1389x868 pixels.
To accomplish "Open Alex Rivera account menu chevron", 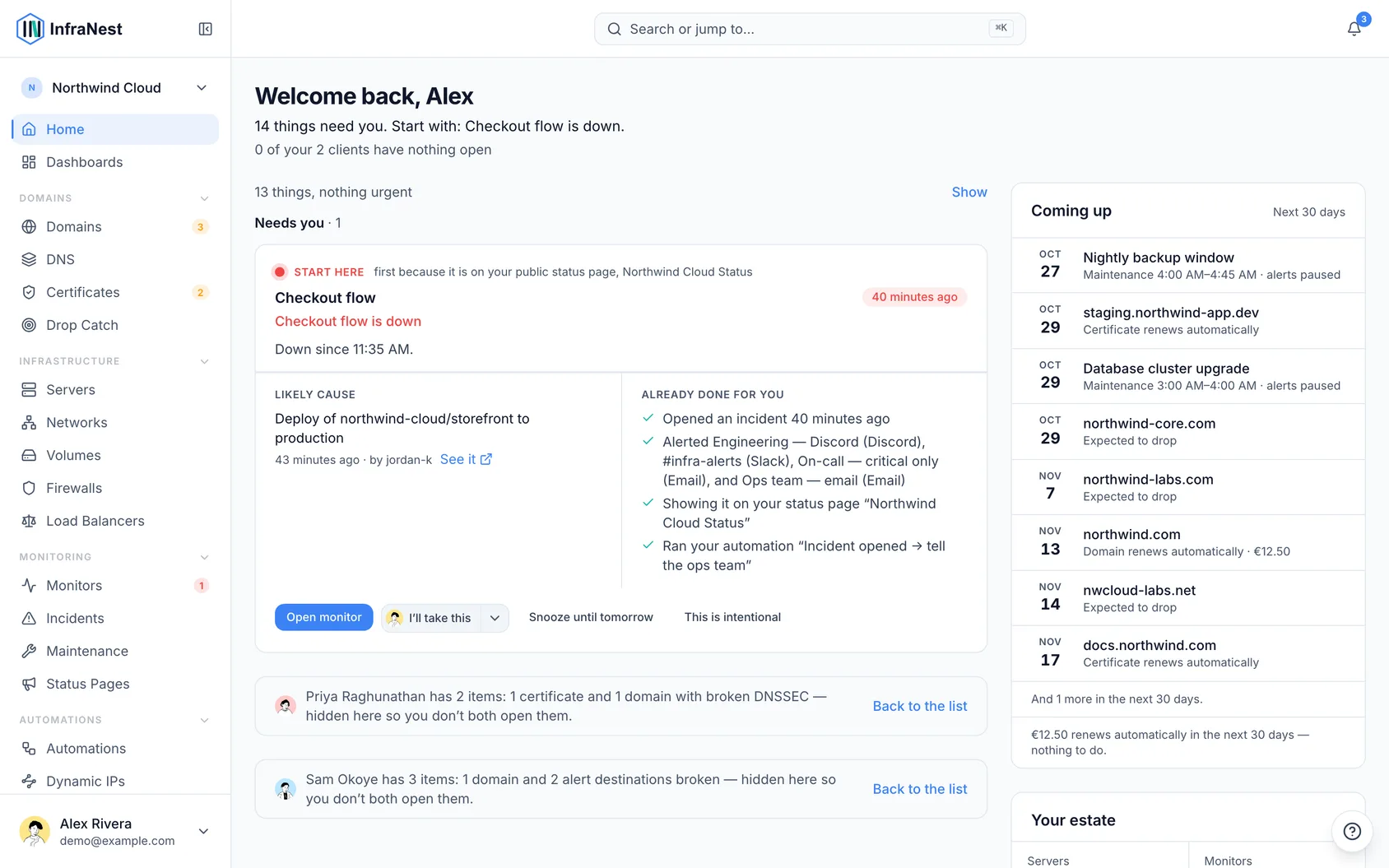I will click(203, 831).
